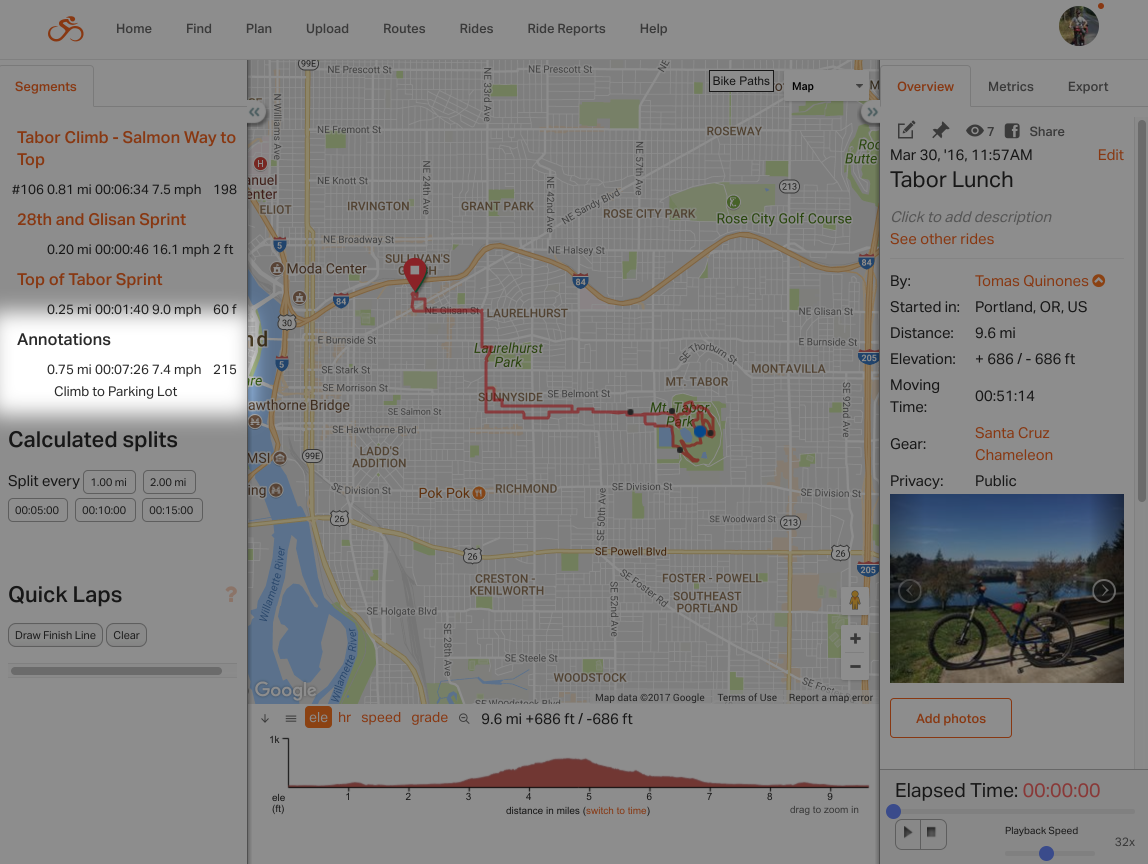Open Santa Cruz Chameleon gear link

point(1013,444)
